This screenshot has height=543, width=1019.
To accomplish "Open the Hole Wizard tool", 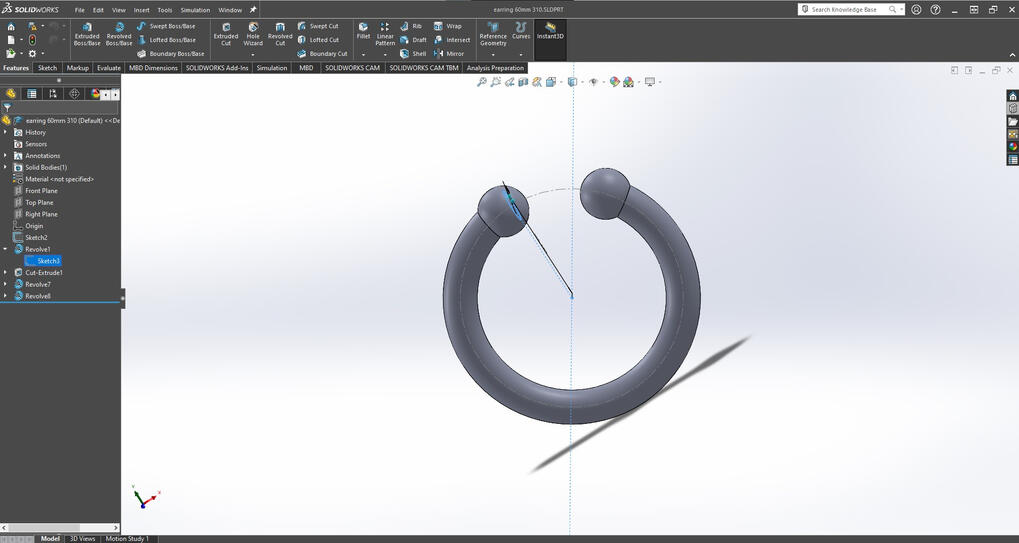I will point(253,34).
